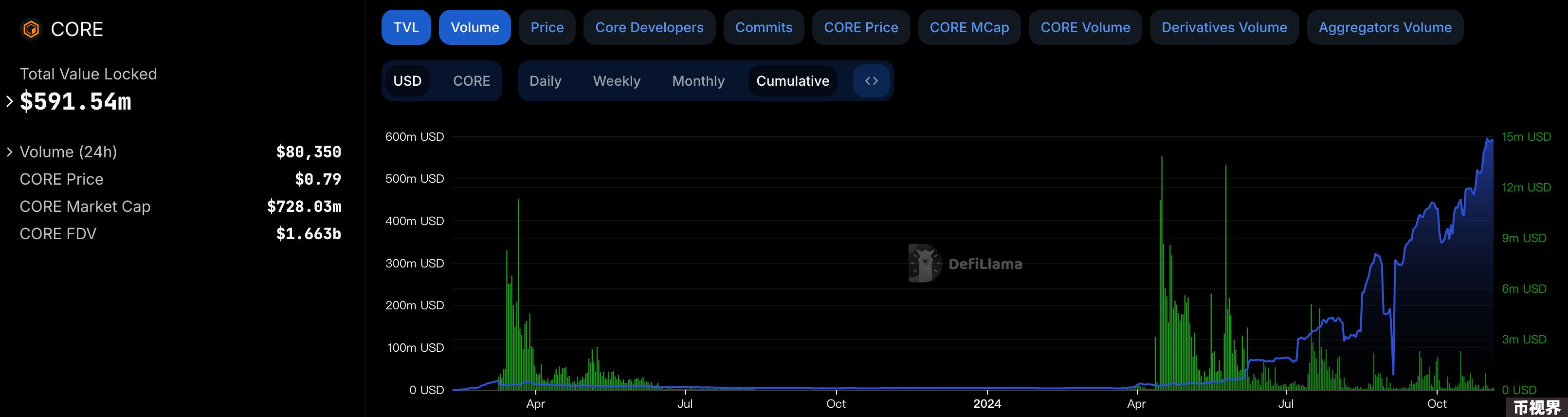Click the embed code angle-brackets icon
This screenshot has height=417, width=1568.
pos(871,80)
